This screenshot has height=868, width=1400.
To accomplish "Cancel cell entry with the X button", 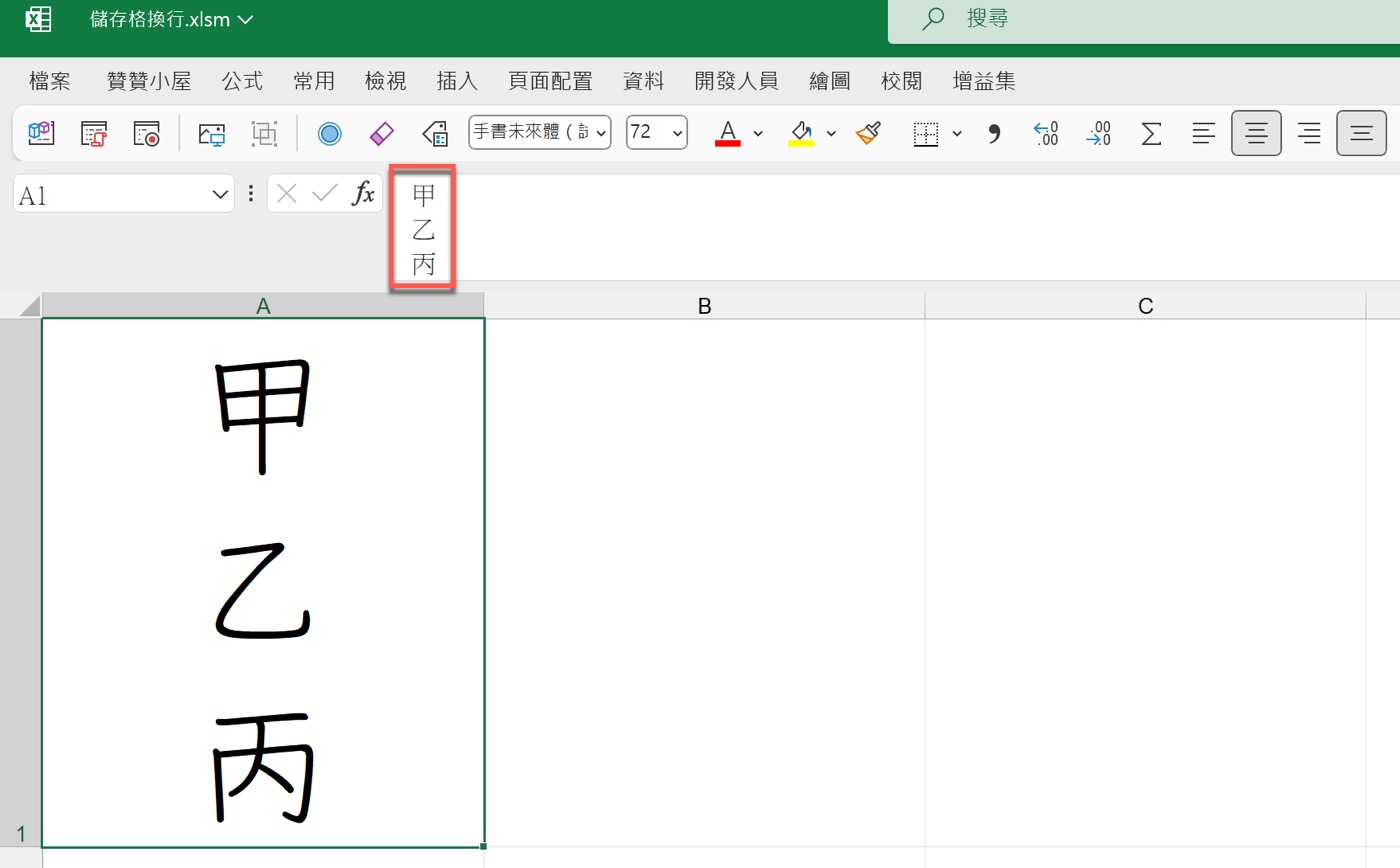I will (286, 193).
